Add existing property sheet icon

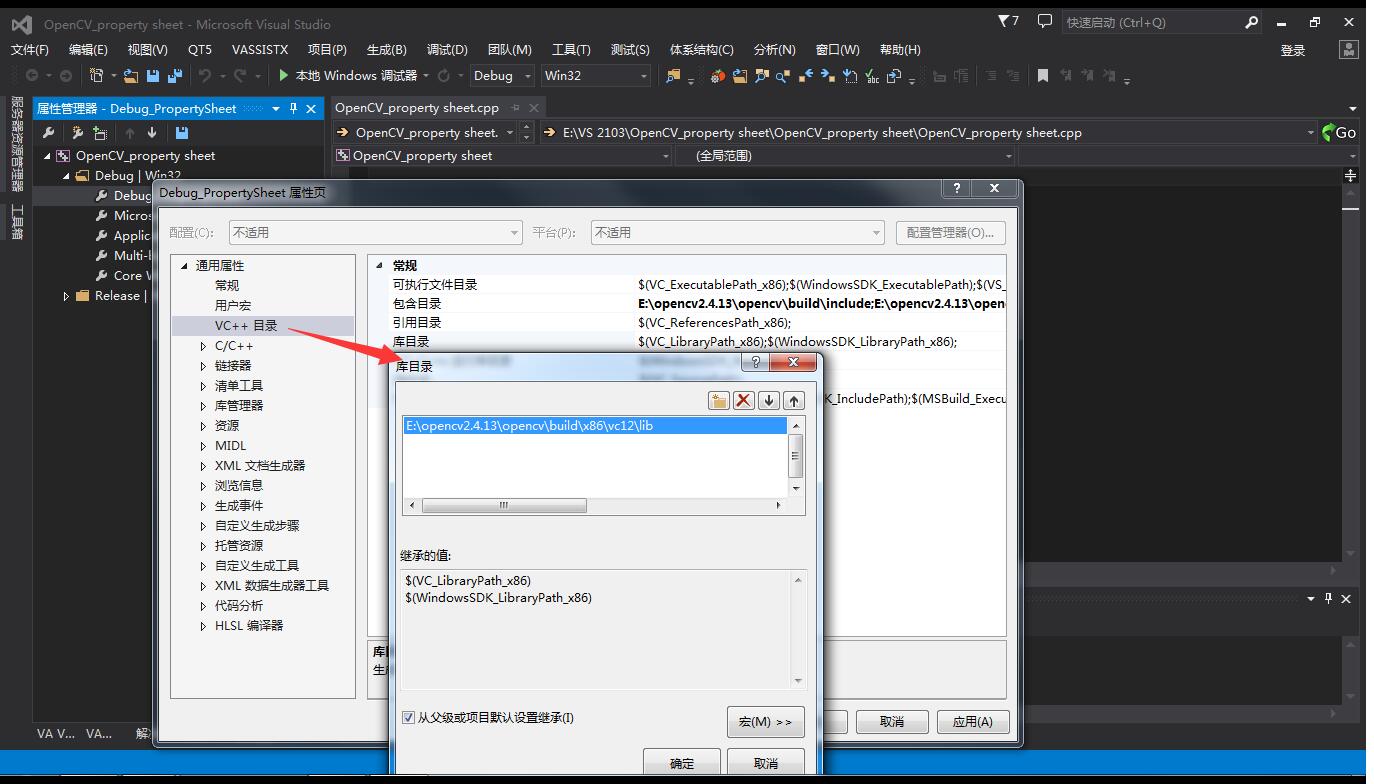[100, 132]
